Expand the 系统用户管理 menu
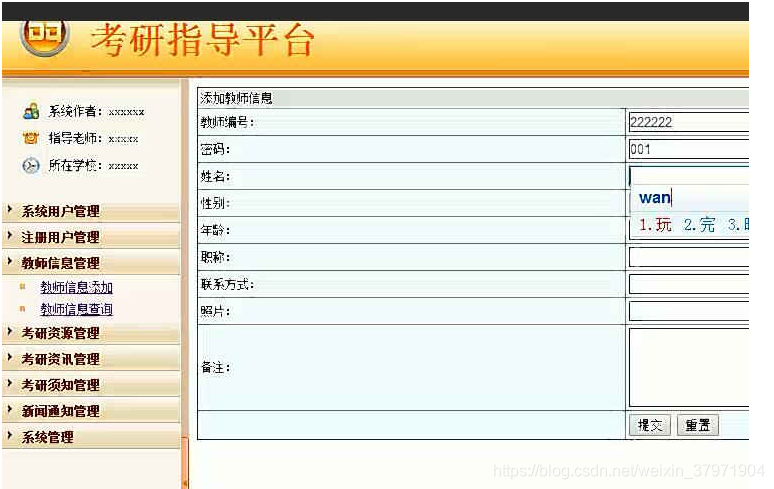Viewport: 774px width, 489px height. (91, 211)
